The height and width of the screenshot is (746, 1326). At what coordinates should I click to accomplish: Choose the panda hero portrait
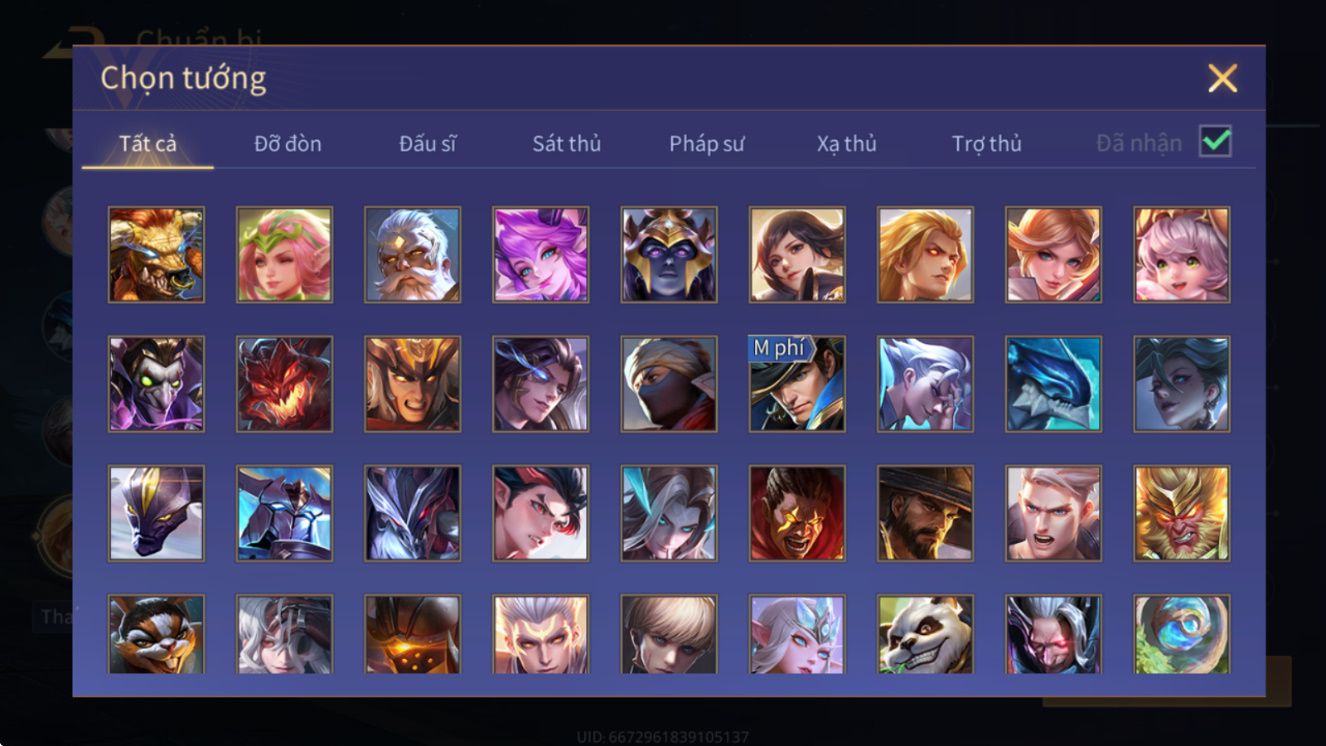pyautogui.click(x=925, y=634)
